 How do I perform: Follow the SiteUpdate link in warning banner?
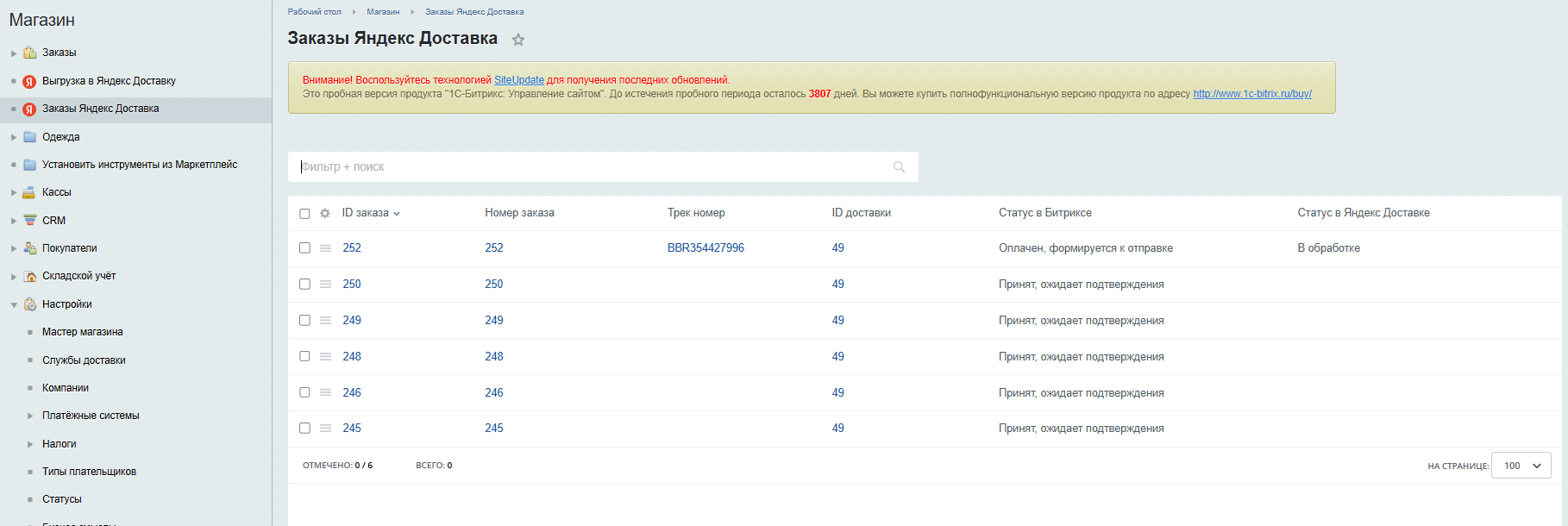click(519, 80)
